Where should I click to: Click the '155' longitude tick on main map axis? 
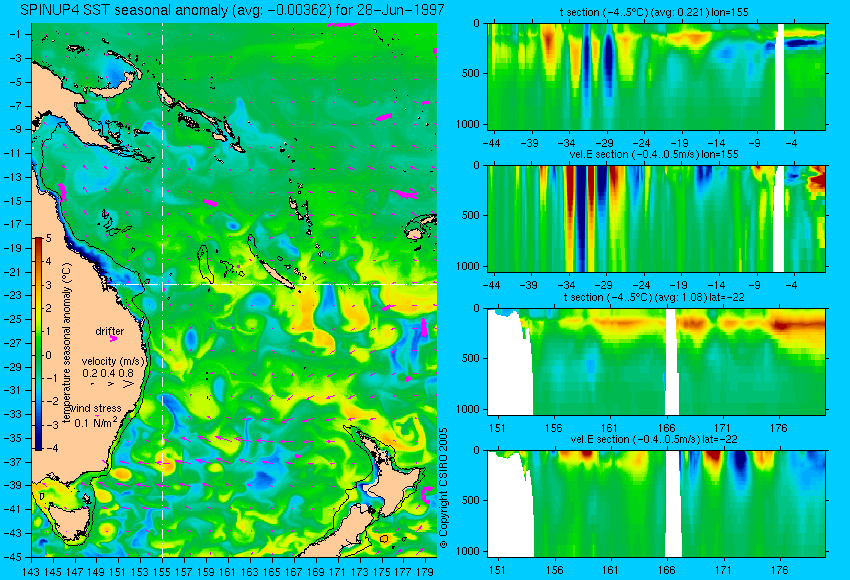click(162, 571)
